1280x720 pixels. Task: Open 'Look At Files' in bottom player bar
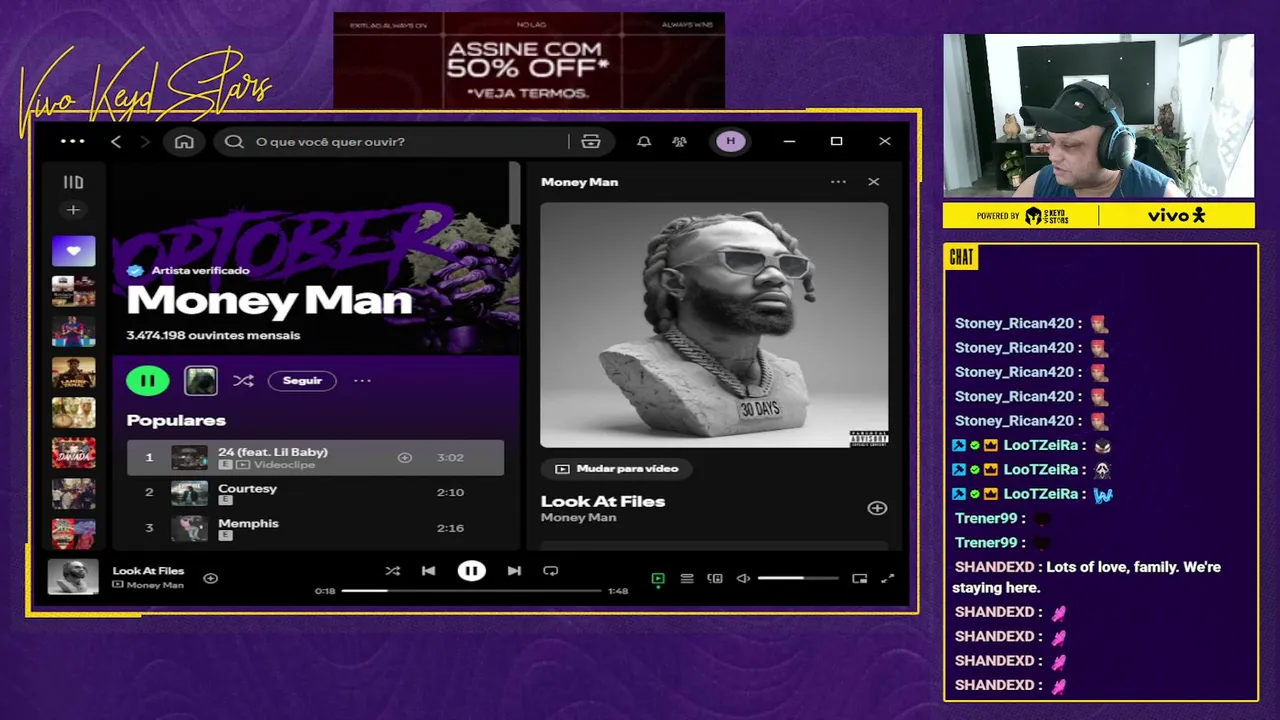[148, 571]
